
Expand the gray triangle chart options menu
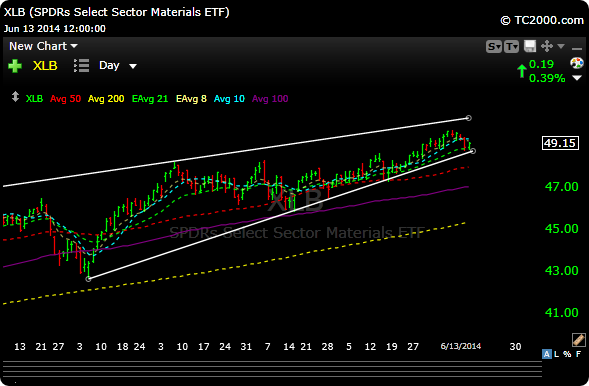point(561,46)
